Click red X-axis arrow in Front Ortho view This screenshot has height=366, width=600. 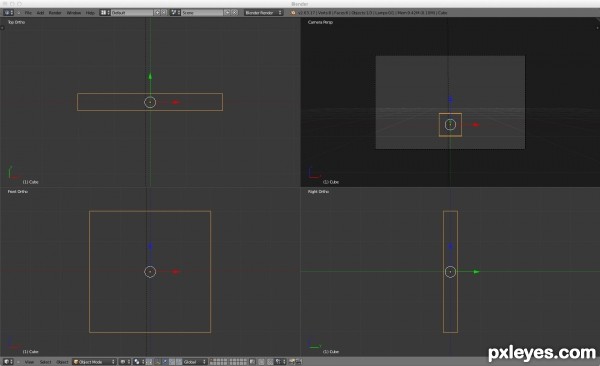[176, 272]
